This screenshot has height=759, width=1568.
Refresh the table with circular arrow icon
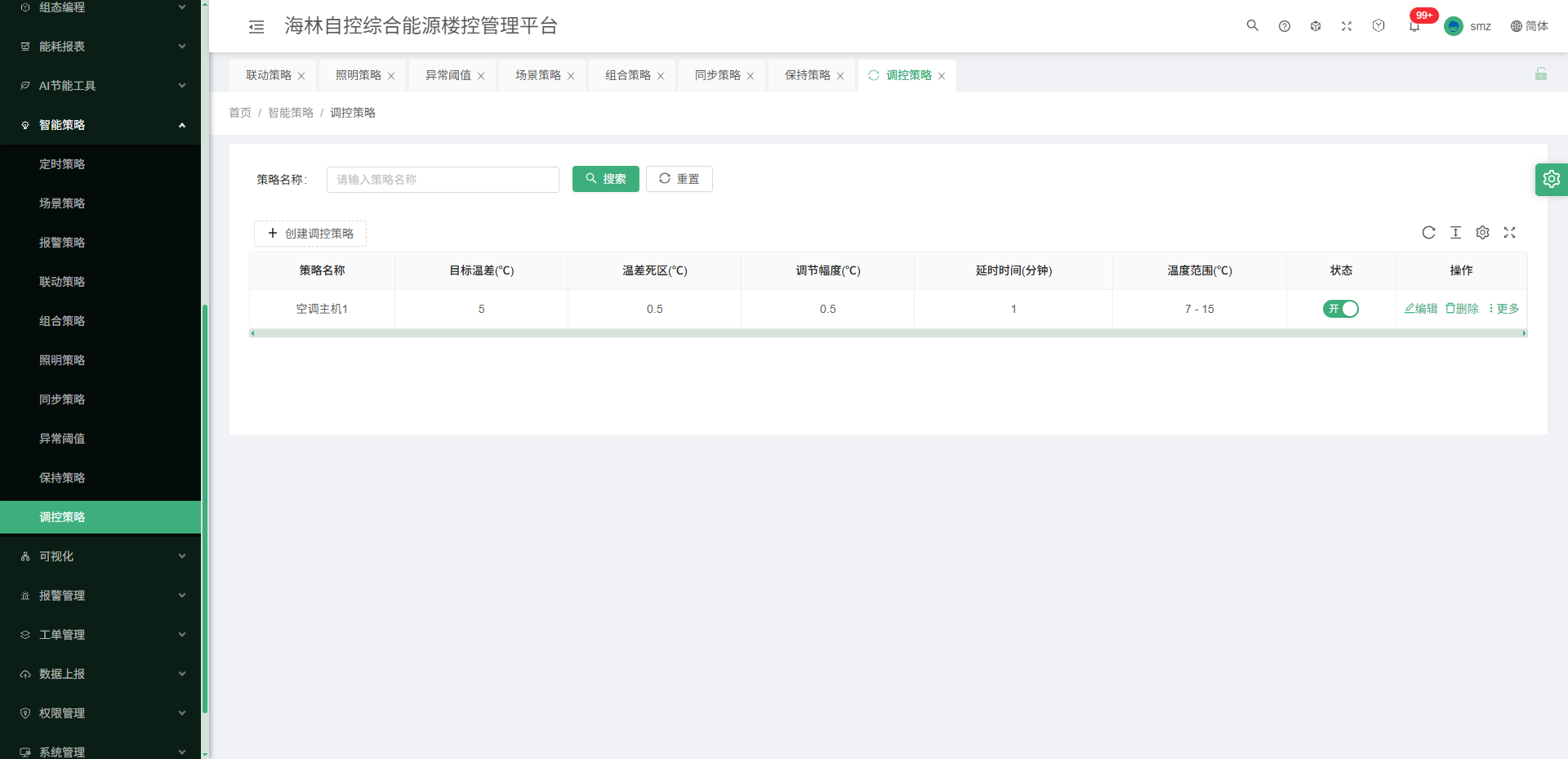1428,233
